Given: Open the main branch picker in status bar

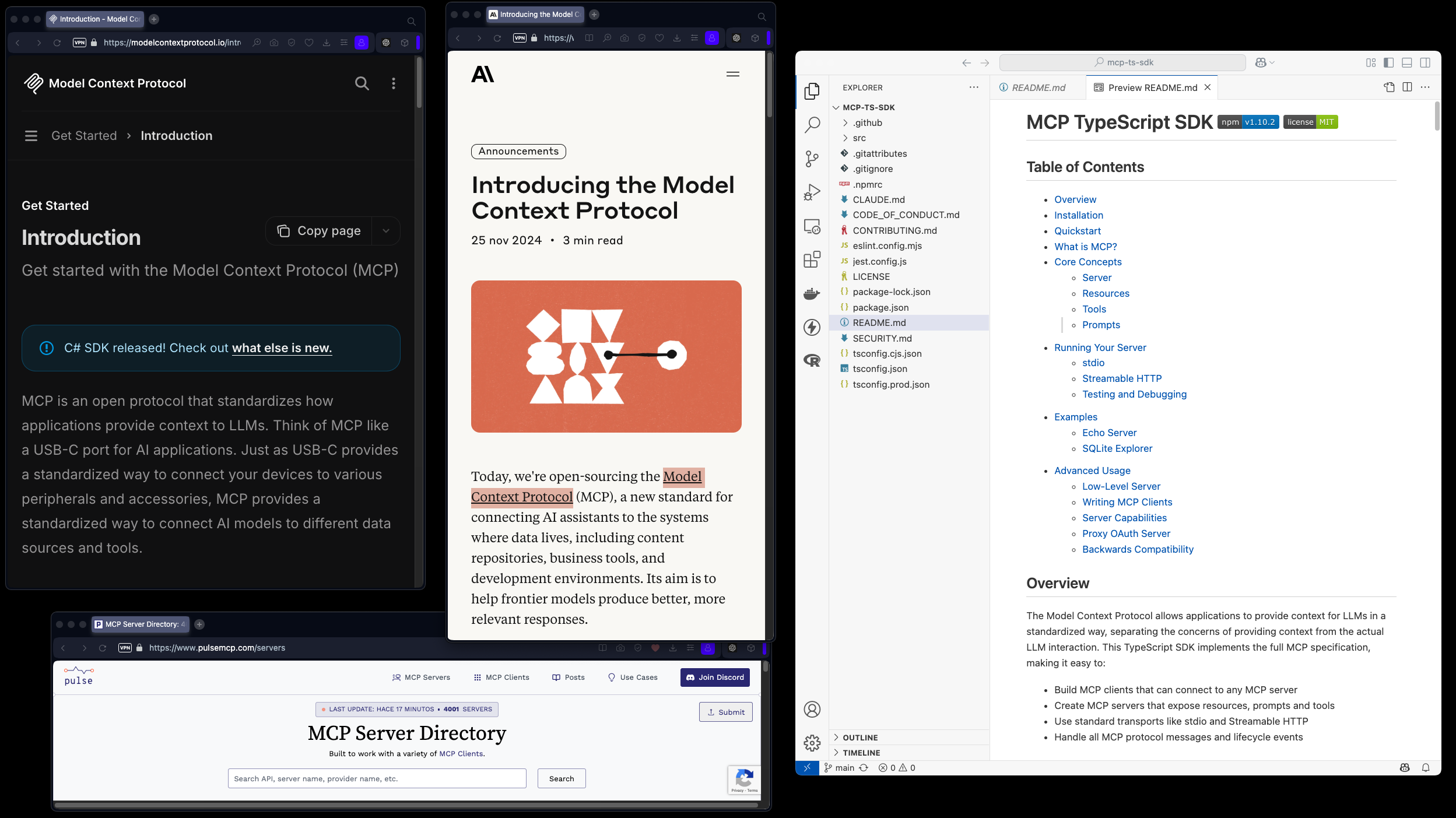Looking at the screenshot, I should coord(838,768).
